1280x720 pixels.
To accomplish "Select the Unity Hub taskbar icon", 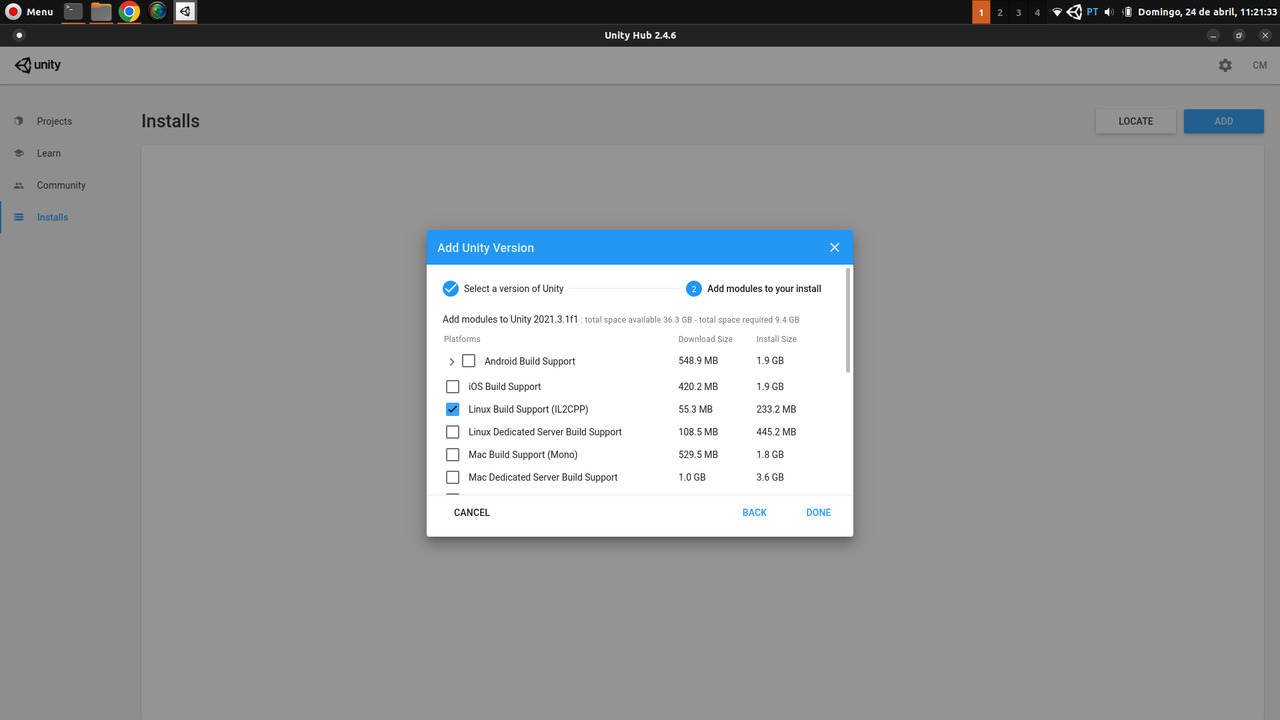I will [x=185, y=12].
